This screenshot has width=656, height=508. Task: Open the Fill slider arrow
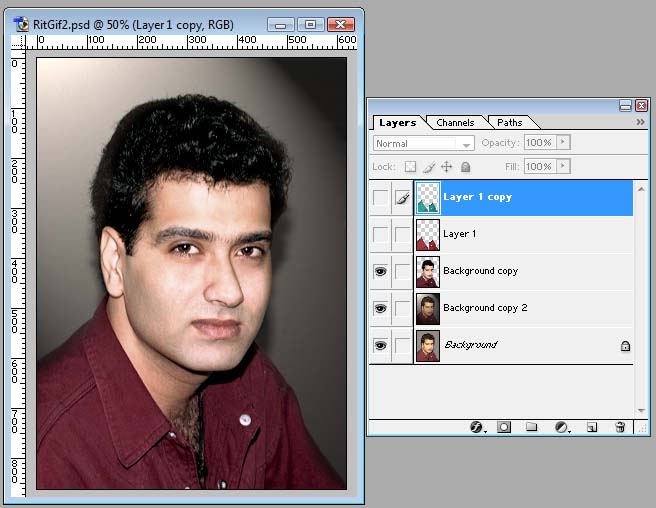click(x=563, y=166)
